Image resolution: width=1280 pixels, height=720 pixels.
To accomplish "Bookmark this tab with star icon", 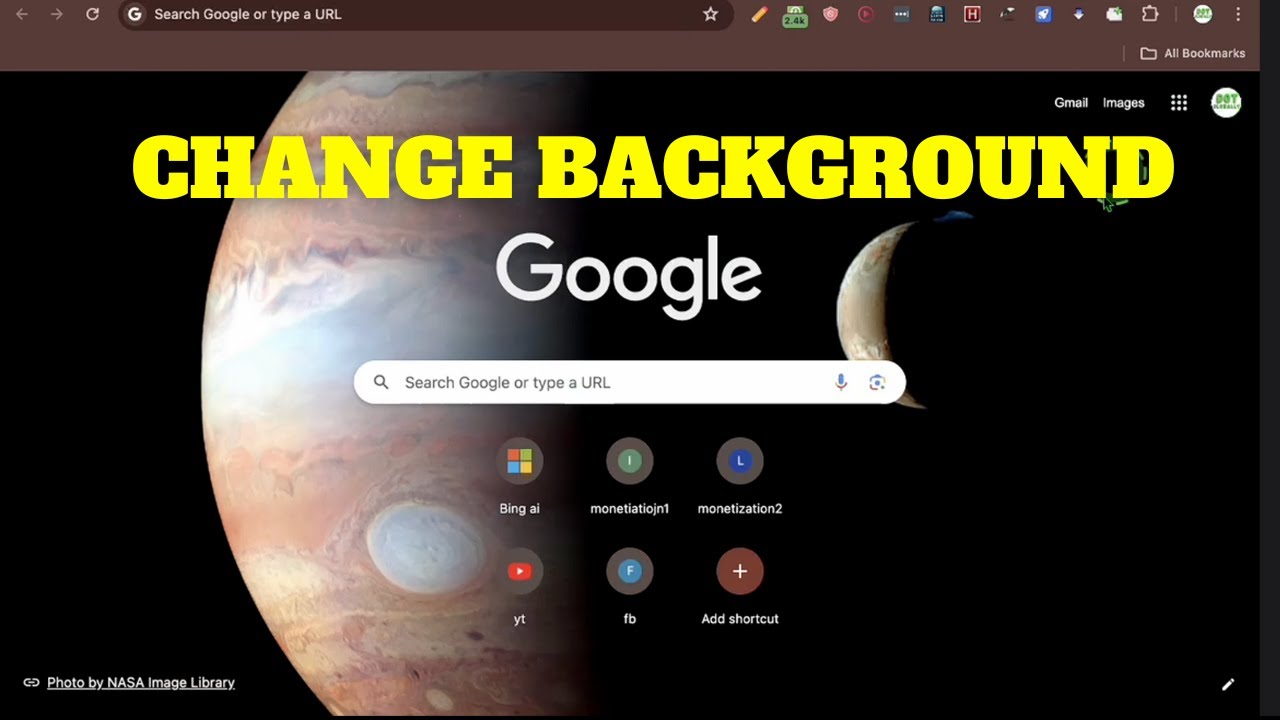I will click(710, 14).
